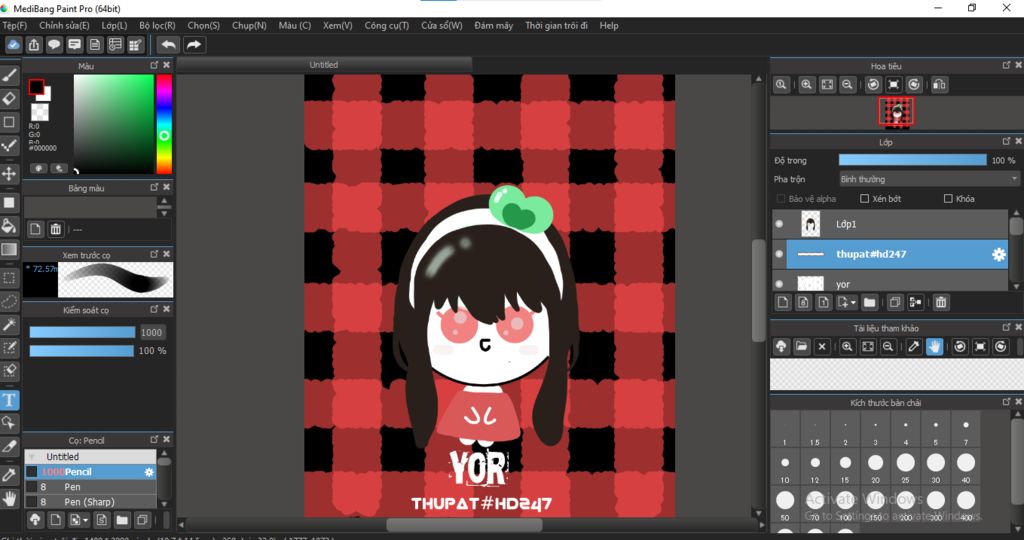The image size is (1024, 540).
Task: Select the Eraser tool in left toolbar
Action: pos(9,99)
